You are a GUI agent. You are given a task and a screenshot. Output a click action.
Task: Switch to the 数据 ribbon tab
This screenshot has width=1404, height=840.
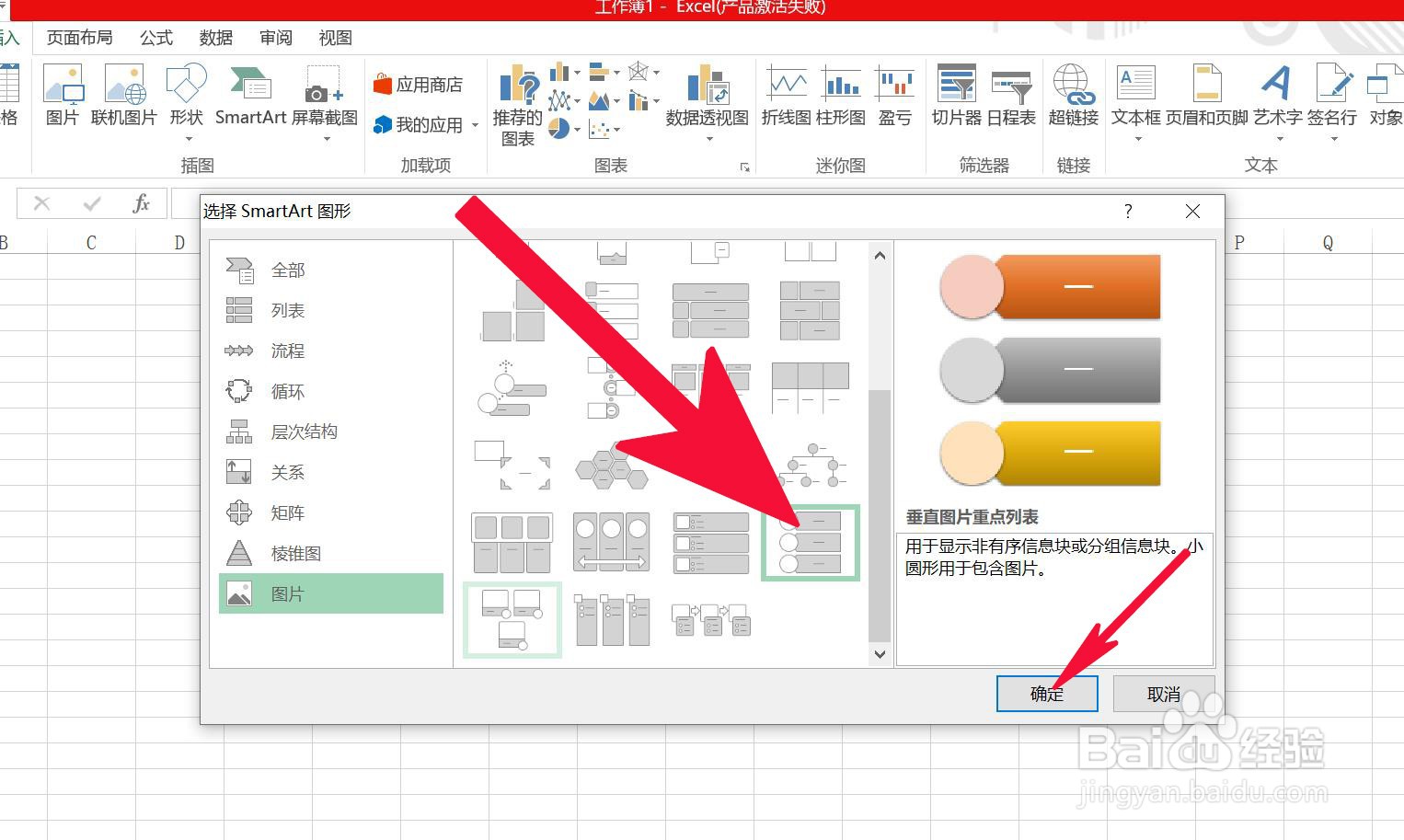click(x=215, y=38)
